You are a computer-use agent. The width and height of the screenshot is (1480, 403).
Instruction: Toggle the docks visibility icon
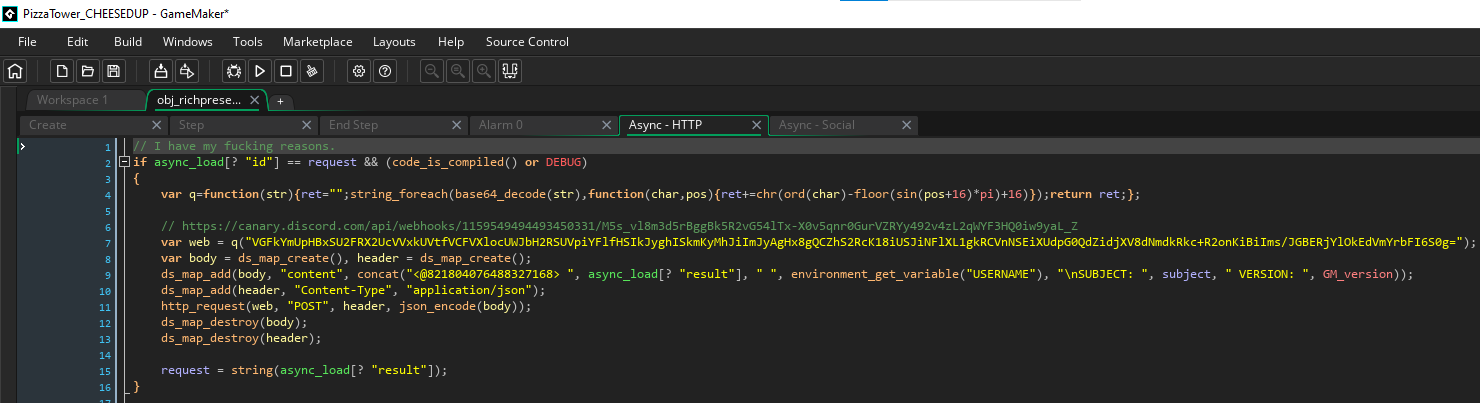pos(510,71)
